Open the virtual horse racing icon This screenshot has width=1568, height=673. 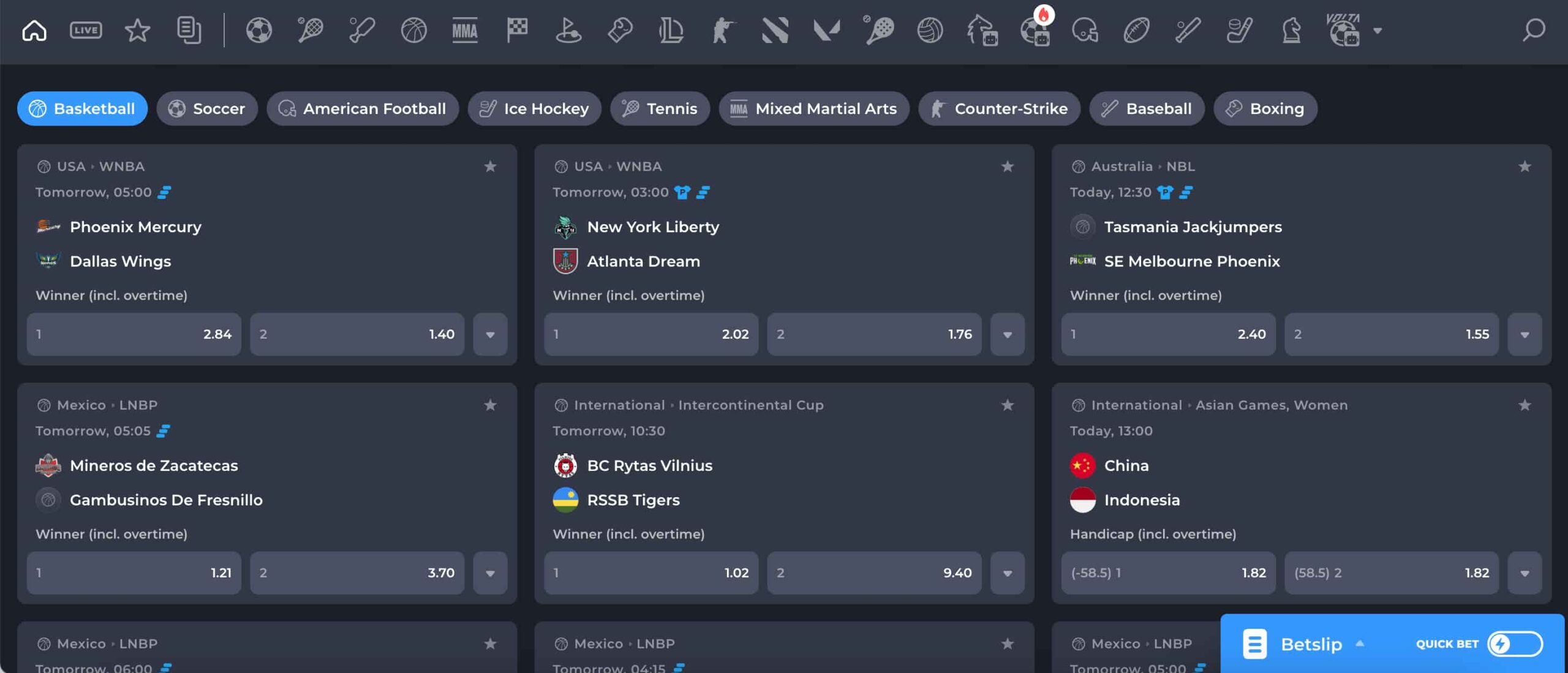[x=982, y=30]
